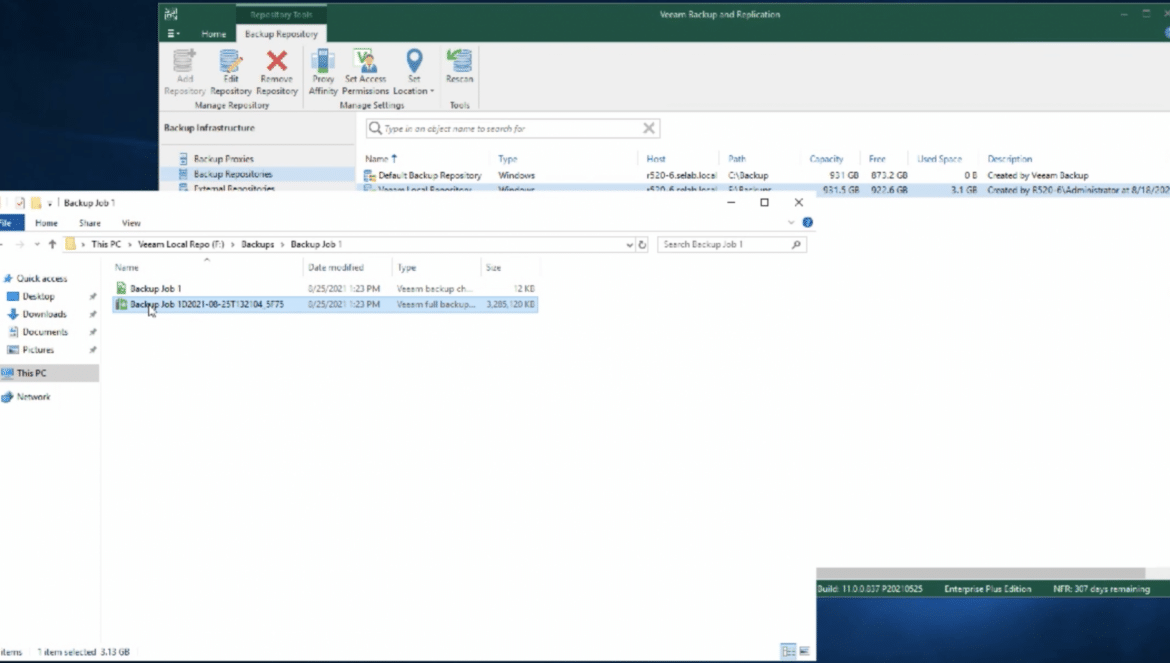The height and width of the screenshot is (663, 1170).
Task: Click Backups breadcrumb segment
Action: click(257, 244)
